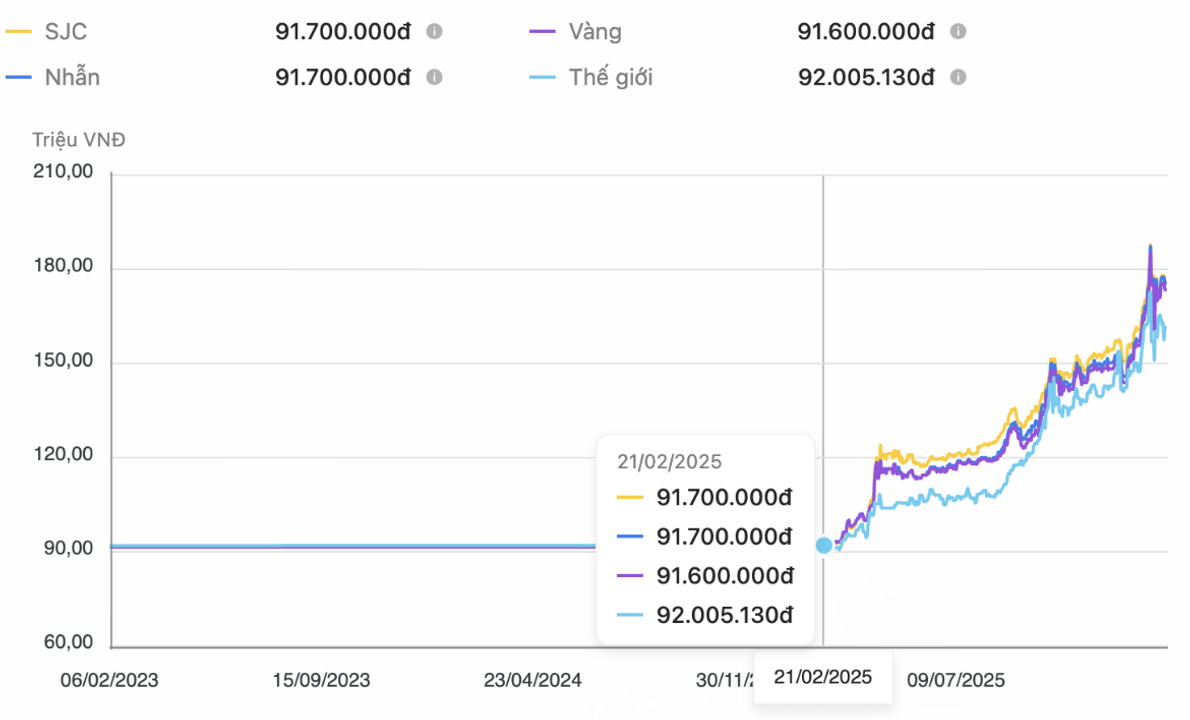Click the 06/02/2023 x-axis date
The width and height of the screenshot is (1190, 720).
click(x=109, y=680)
